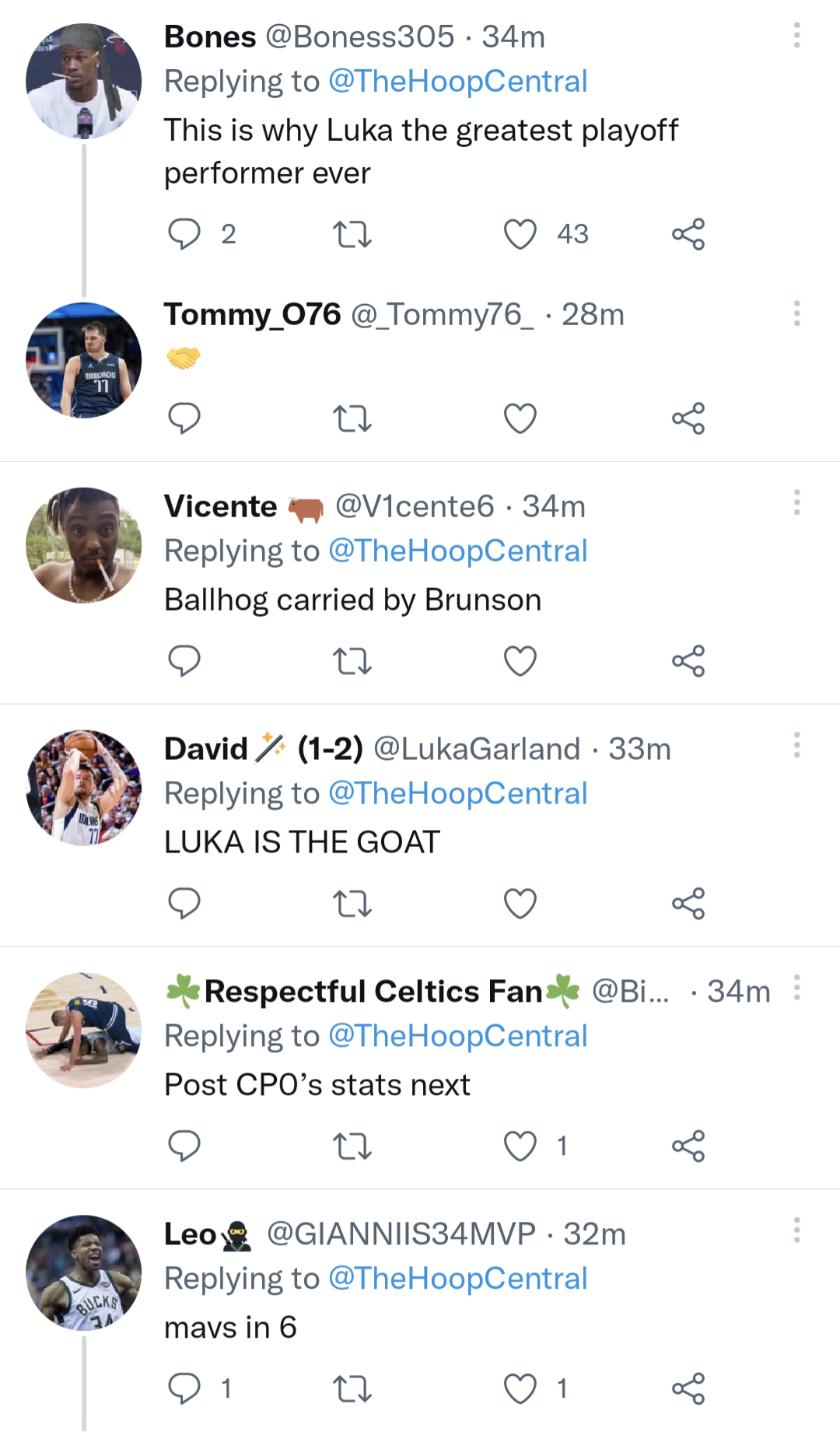Open more options on Vicente's tweet
This screenshot has width=840, height=1435.
(x=796, y=503)
